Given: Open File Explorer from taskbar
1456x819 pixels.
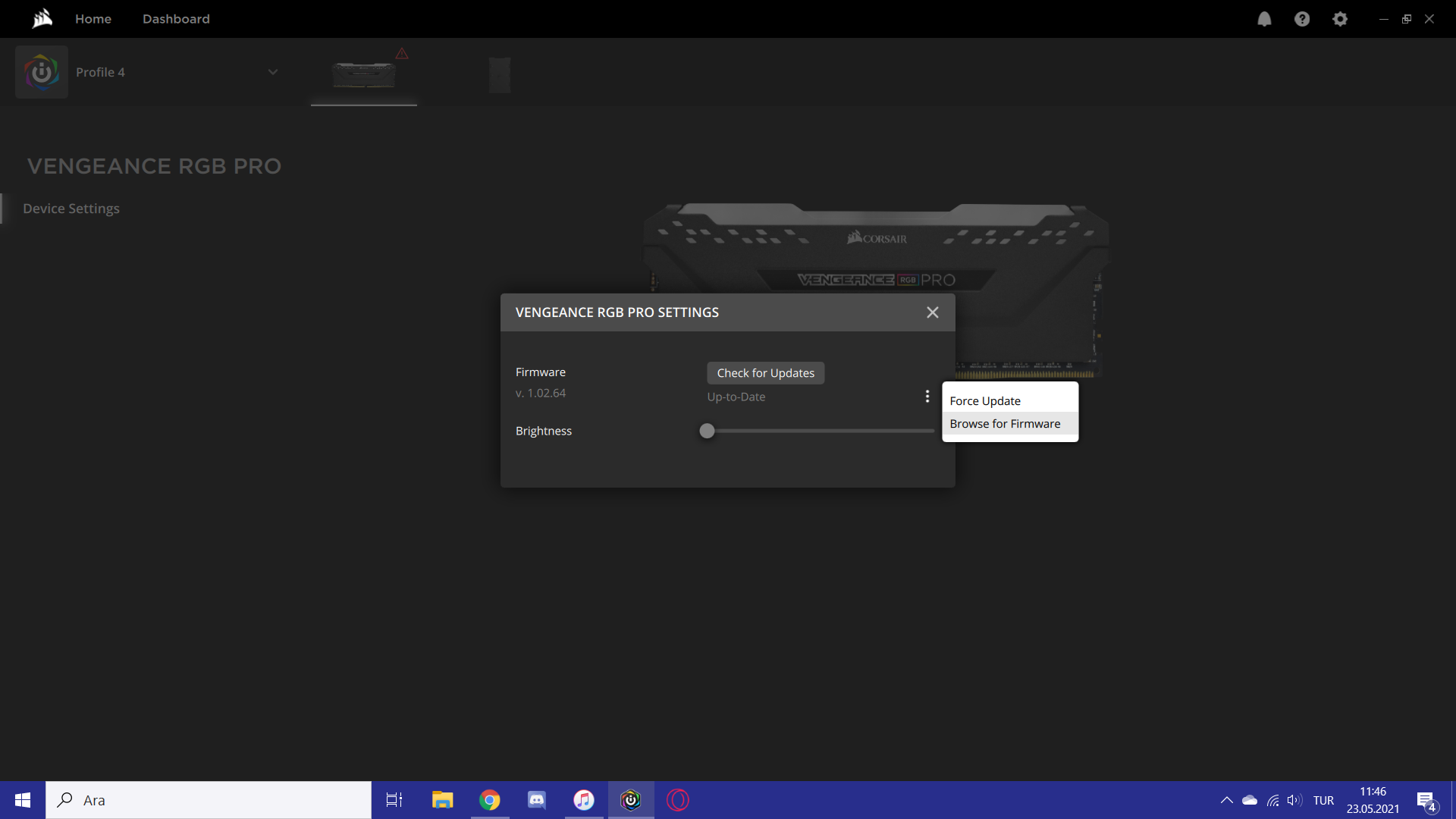Looking at the screenshot, I should [442, 800].
